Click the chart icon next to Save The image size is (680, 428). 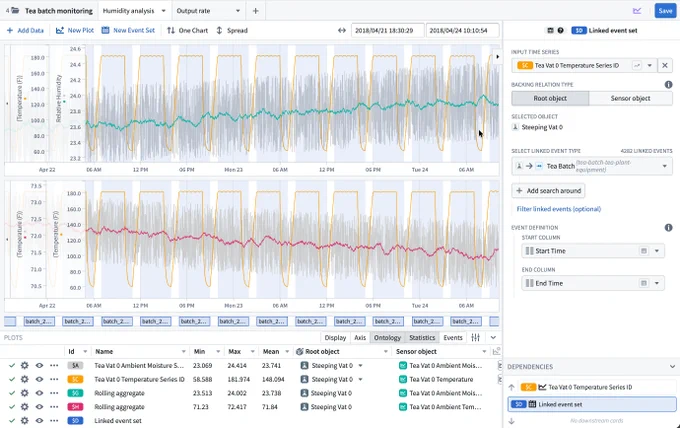coord(637,11)
